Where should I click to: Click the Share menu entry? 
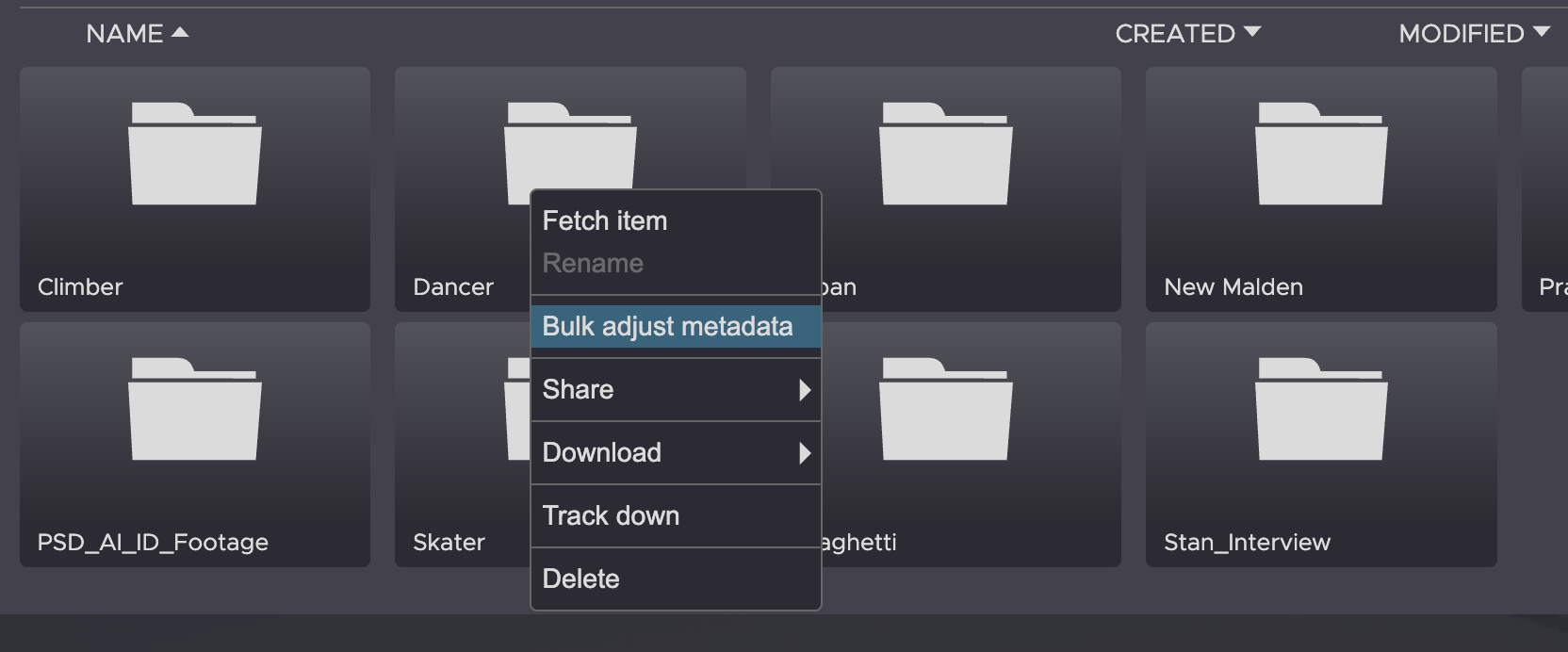(x=579, y=390)
